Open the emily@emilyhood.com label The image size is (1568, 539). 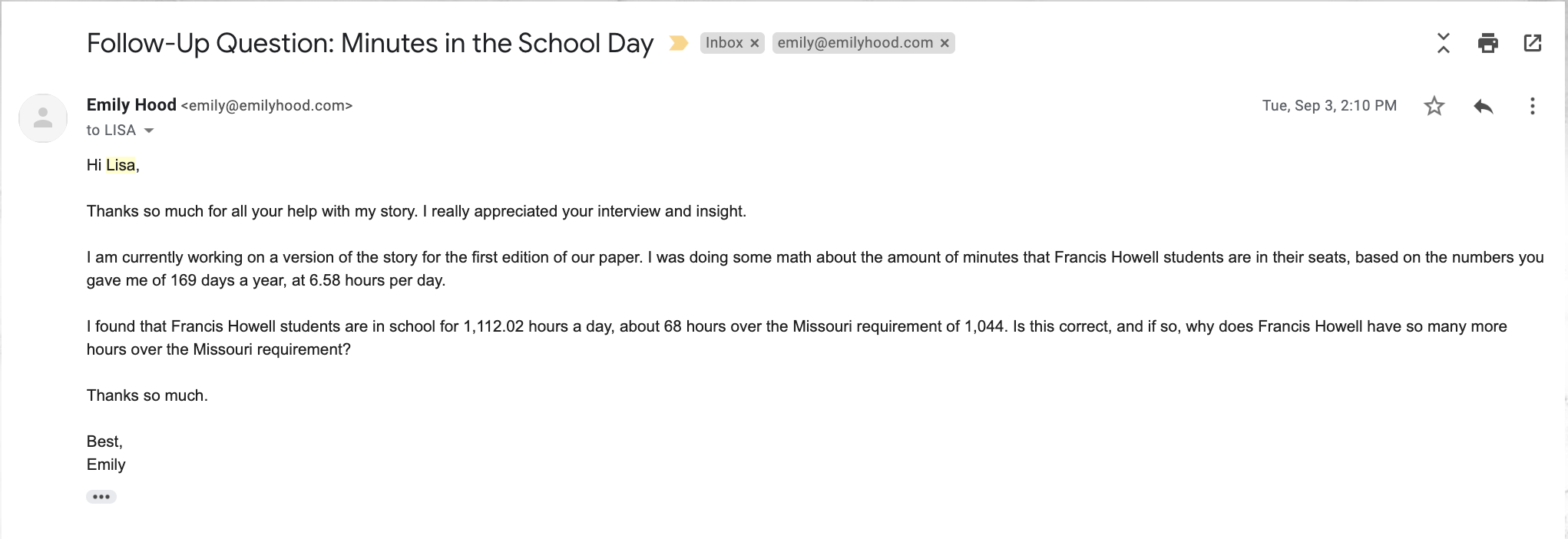(855, 43)
